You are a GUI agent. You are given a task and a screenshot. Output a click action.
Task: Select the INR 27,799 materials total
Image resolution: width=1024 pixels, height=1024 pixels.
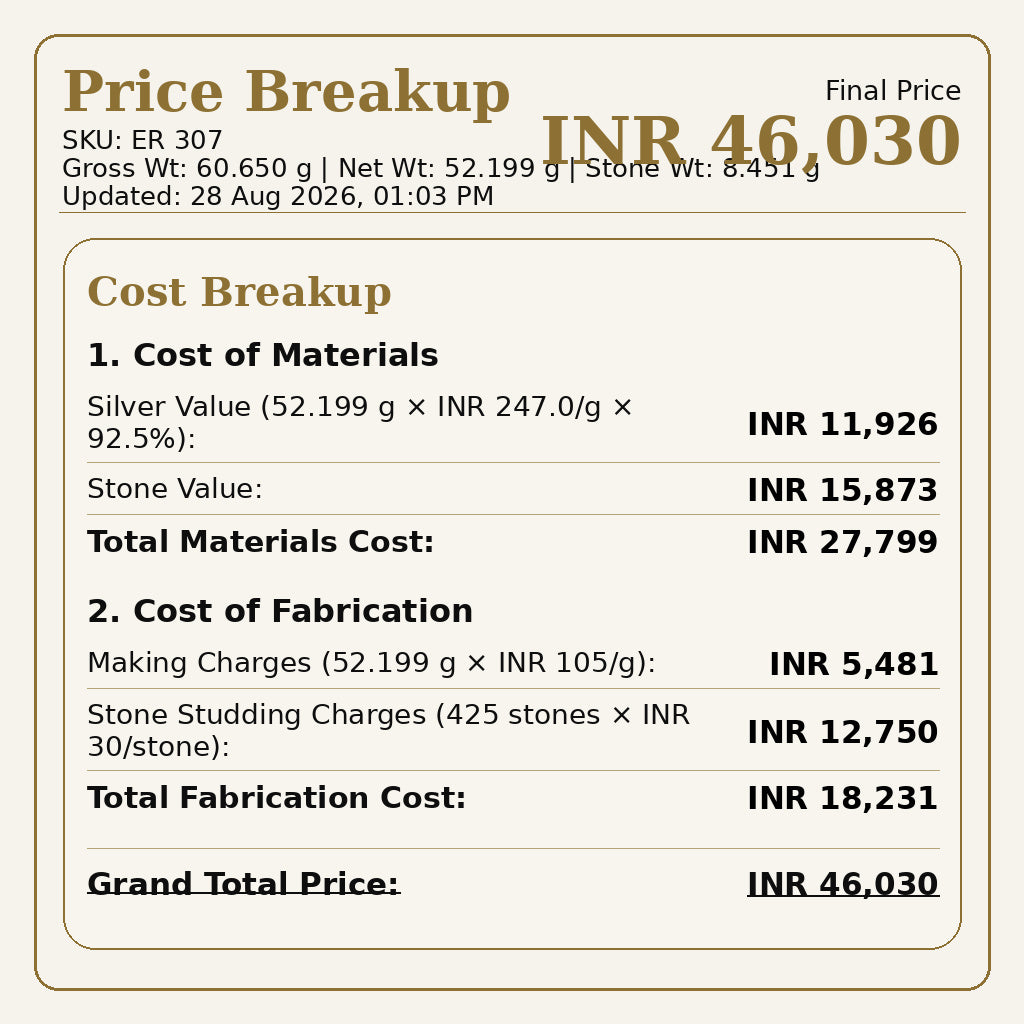click(842, 542)
